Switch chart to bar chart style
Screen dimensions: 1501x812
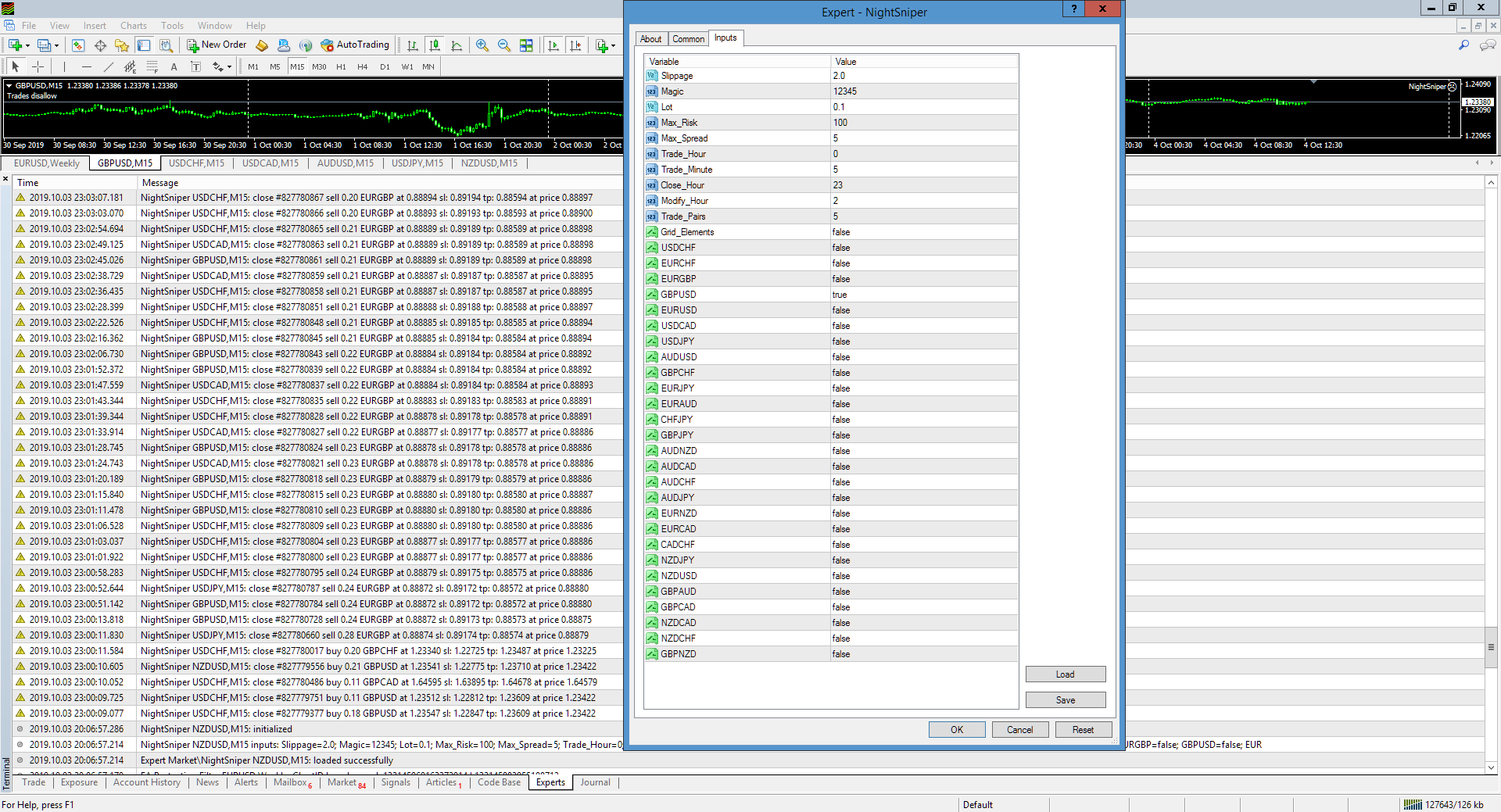pos(413,45)
